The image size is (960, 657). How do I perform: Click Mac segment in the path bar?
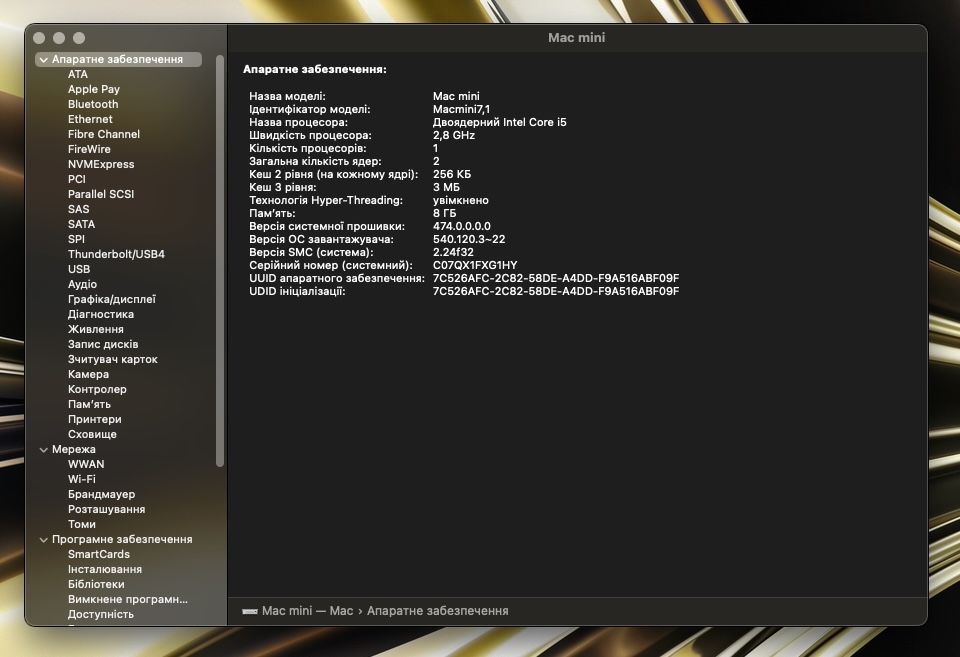pyautogui.click(x=341, y=611)
